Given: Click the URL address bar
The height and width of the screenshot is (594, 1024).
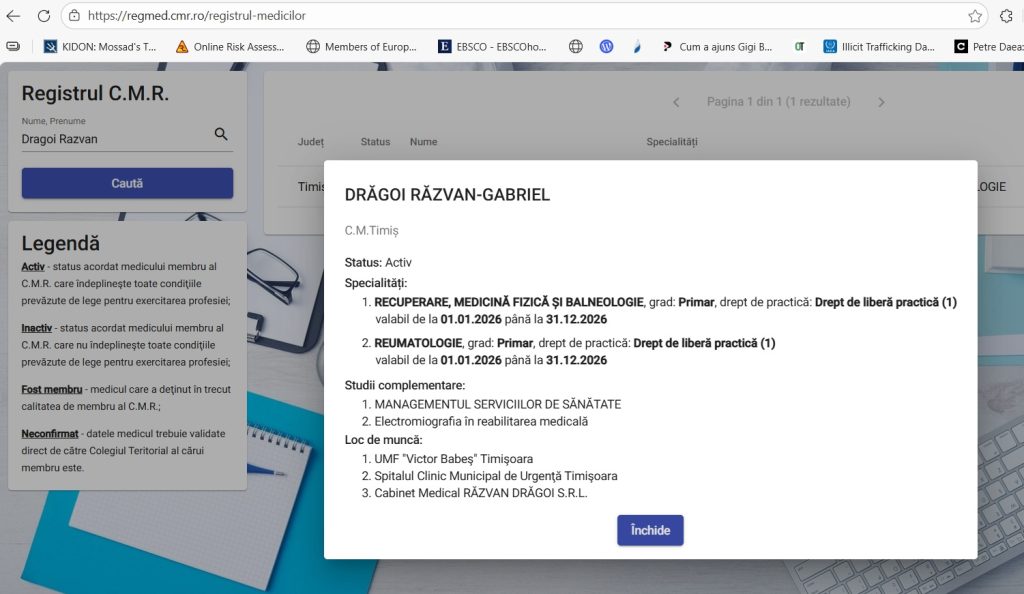Looking at the screenshot, I should (500, 16).
